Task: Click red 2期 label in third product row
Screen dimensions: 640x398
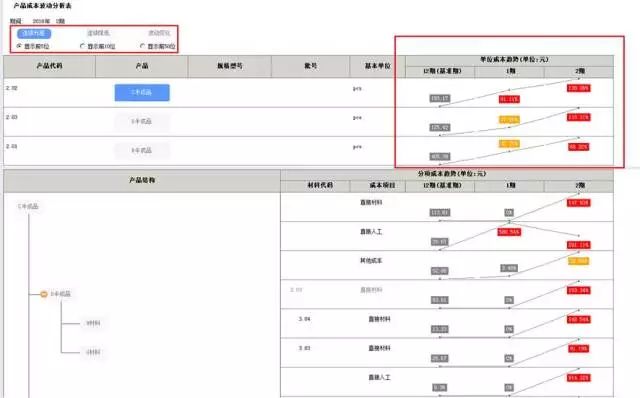Action: point(578,147)
